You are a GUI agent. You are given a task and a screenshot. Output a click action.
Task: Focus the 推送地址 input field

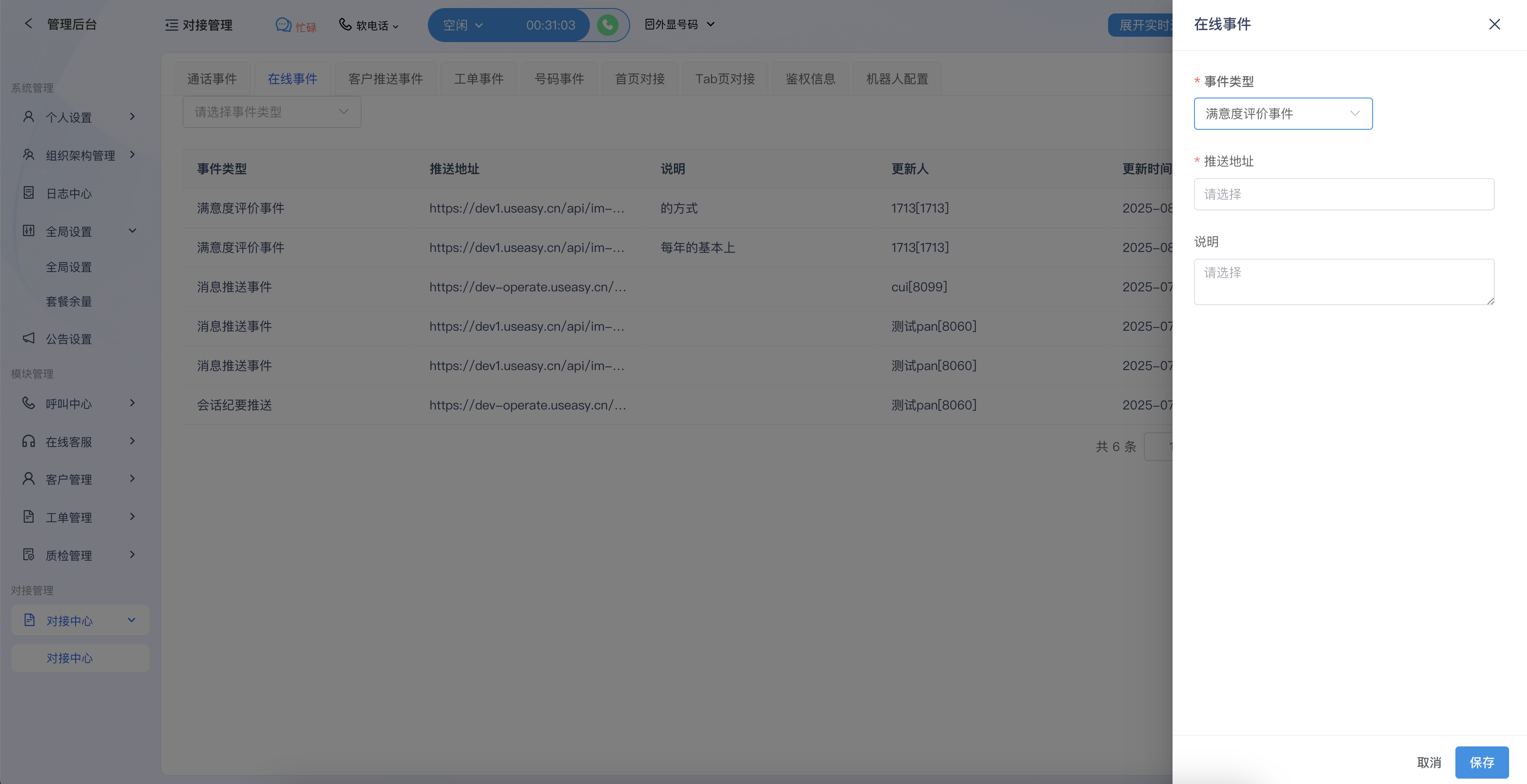click(x=1344, y=194)
